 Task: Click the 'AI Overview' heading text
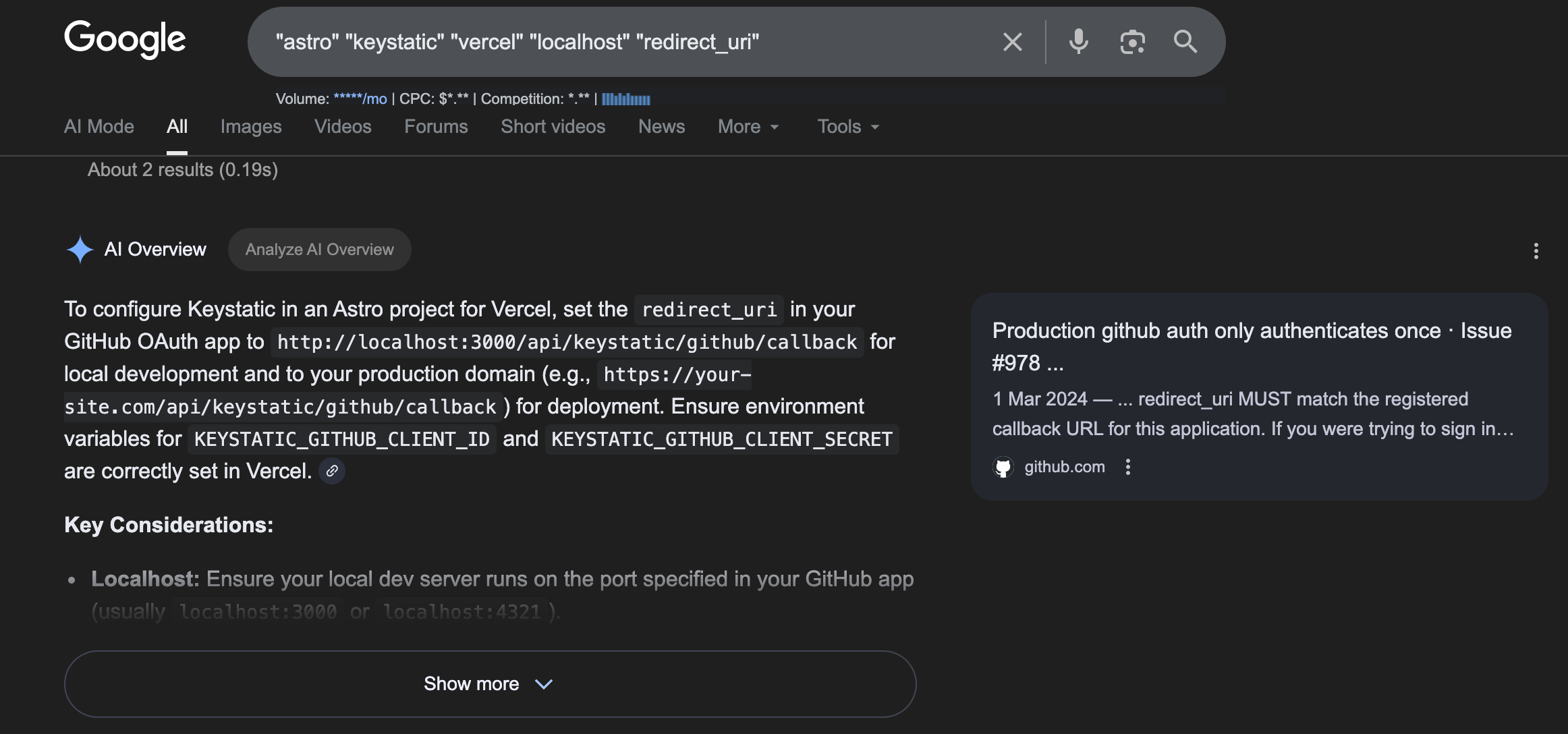tap(155, 250)
